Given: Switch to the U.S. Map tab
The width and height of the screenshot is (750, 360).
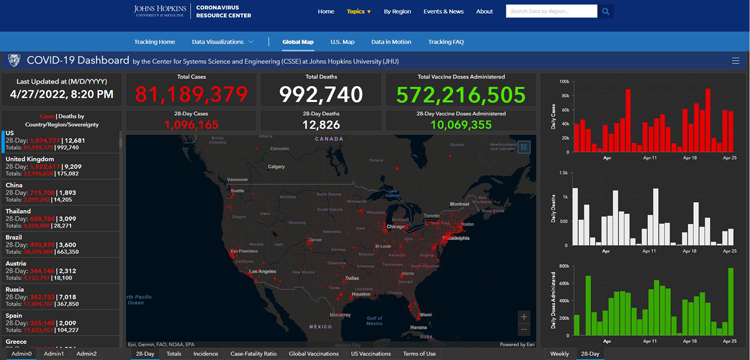Looking at the screenshot, I should tap(342, 42).
